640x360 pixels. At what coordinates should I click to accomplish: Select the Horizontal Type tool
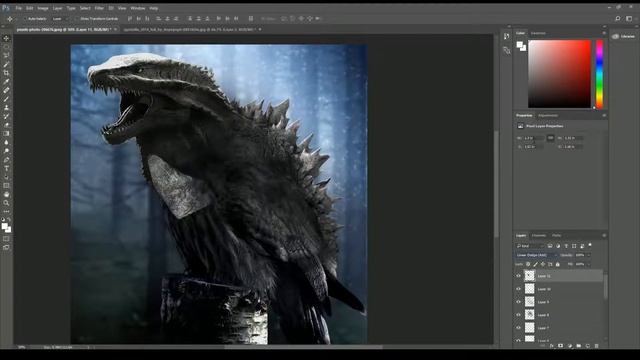point(6,168)
